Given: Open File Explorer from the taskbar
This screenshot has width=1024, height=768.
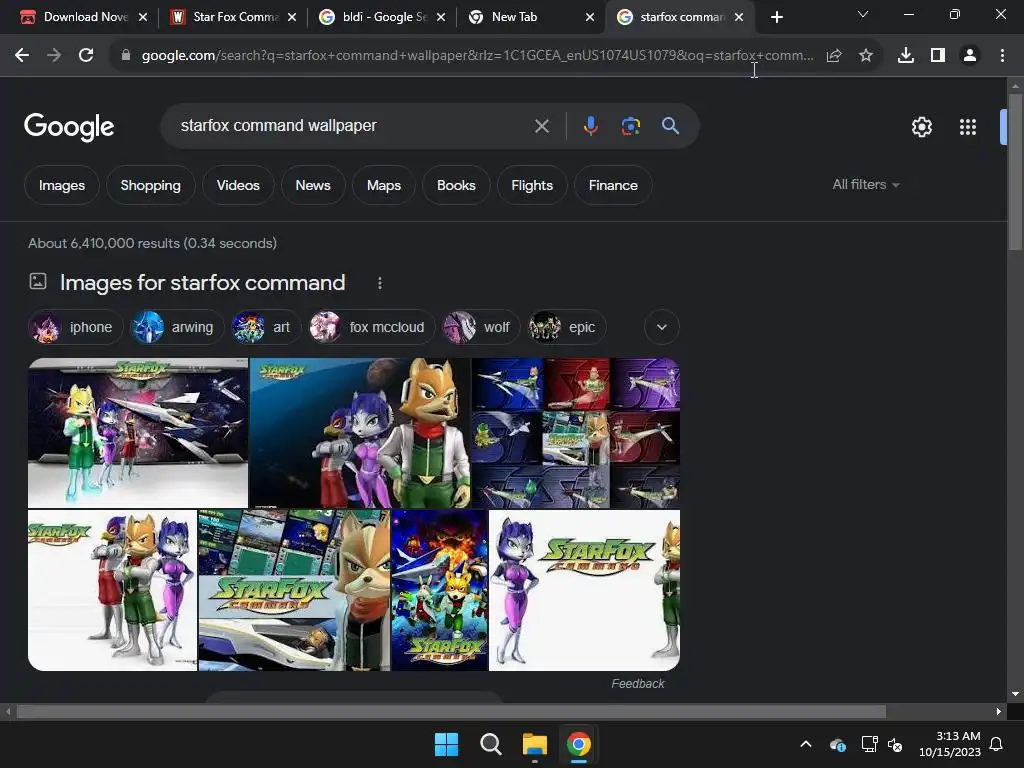Looking at the screenshot, I should click(x=534, y=744).
